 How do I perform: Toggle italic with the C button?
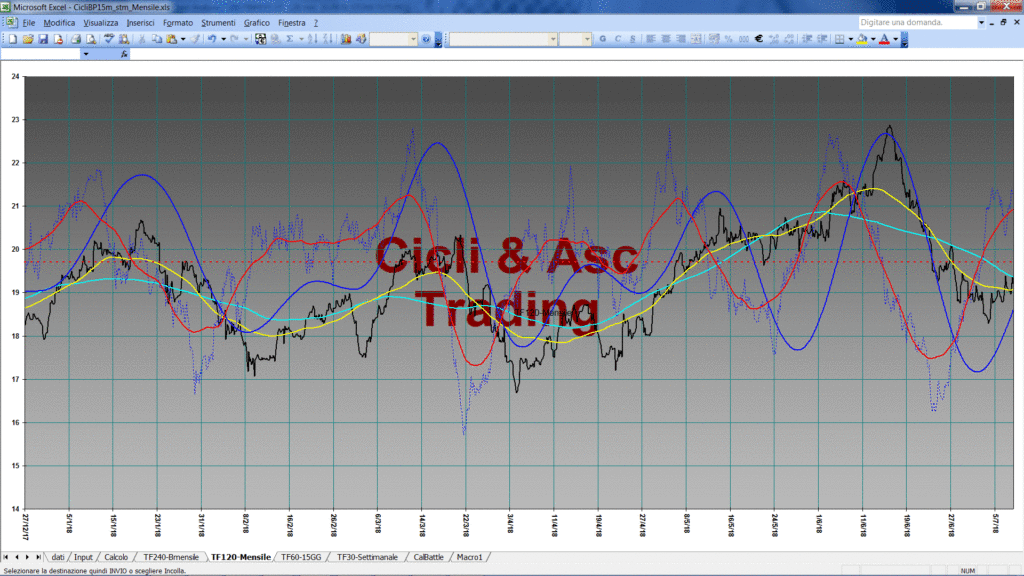pyautogui.click(x=618, y=39)
